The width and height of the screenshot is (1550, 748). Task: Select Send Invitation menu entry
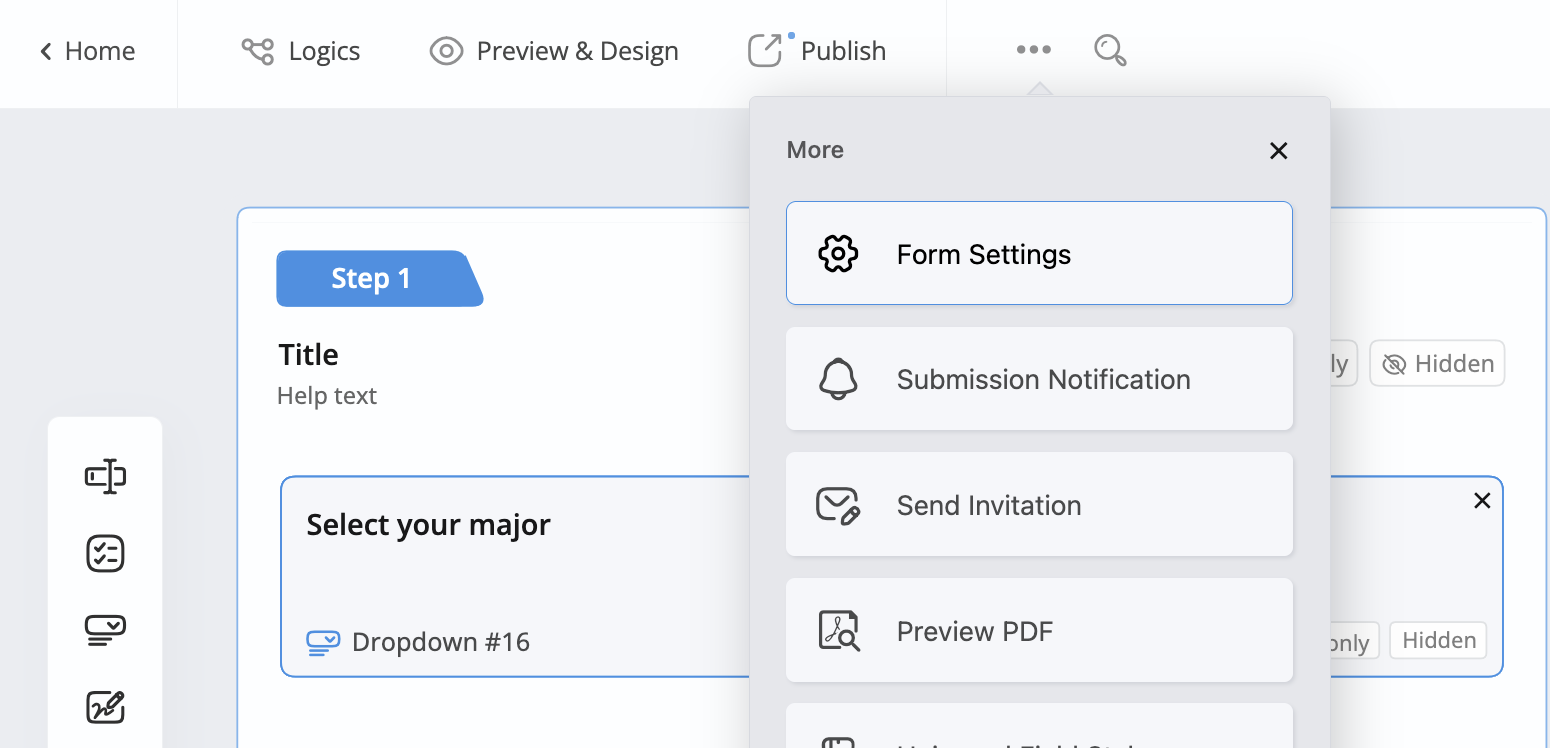coord(1038,505)
